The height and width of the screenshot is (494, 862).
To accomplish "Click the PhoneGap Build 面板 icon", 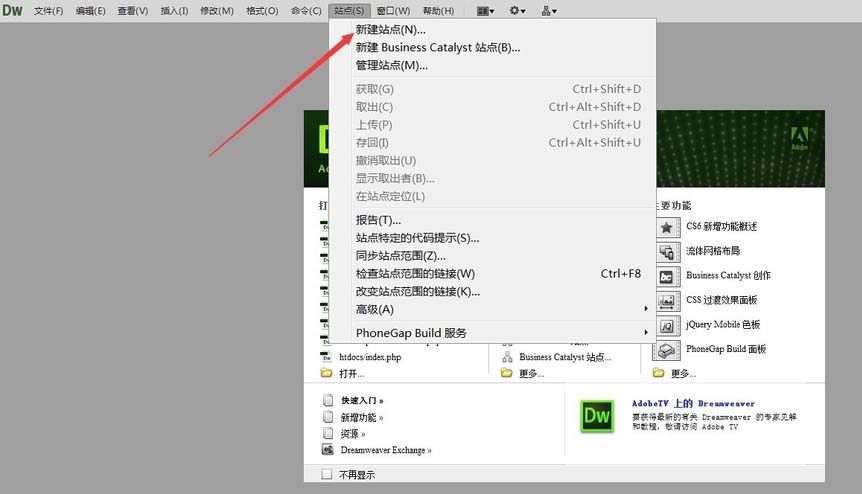I will (666, 350).
